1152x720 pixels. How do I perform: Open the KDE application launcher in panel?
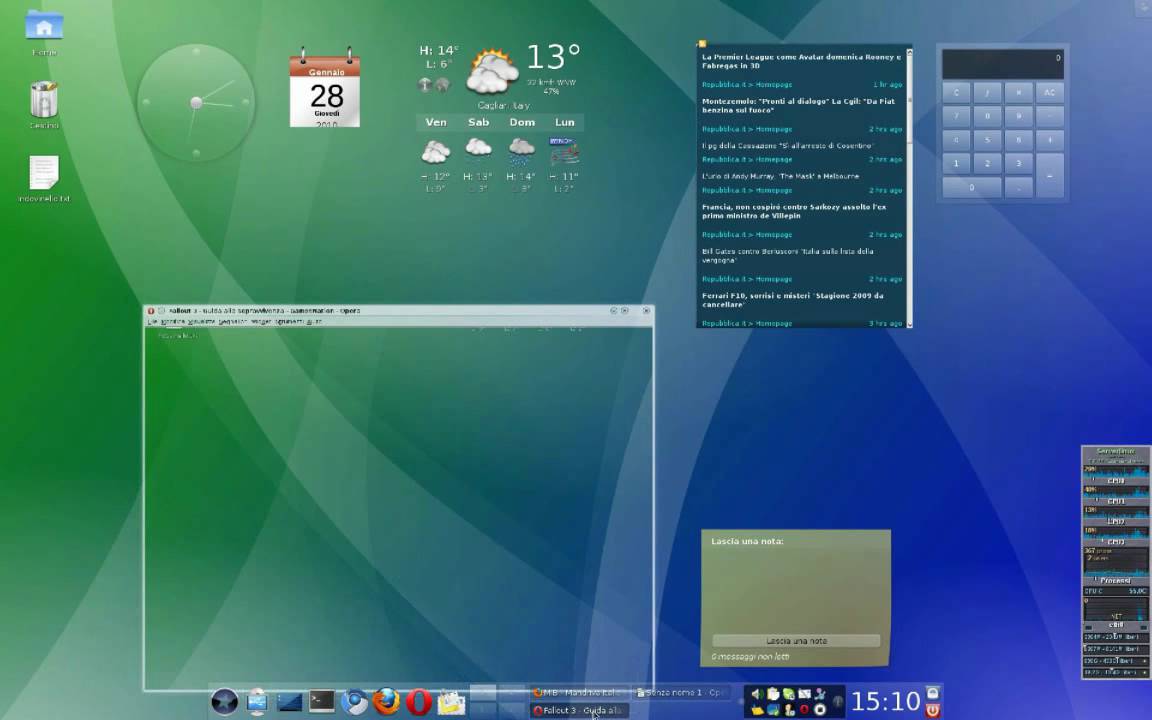point(224,702)
